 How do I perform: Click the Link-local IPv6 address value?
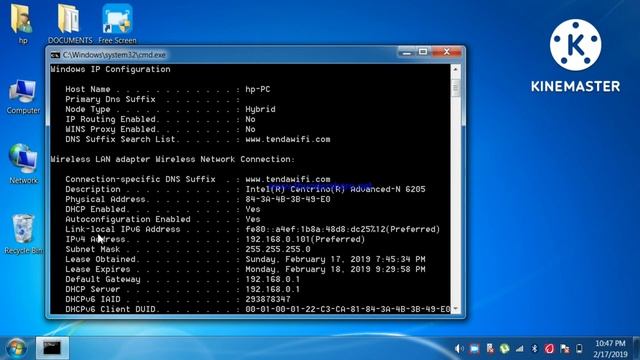tap(342, 229)
